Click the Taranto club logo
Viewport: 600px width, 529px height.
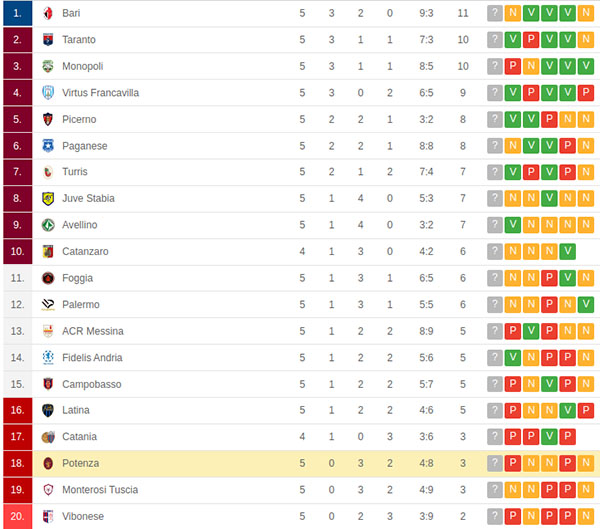click(x=48, y=40)
